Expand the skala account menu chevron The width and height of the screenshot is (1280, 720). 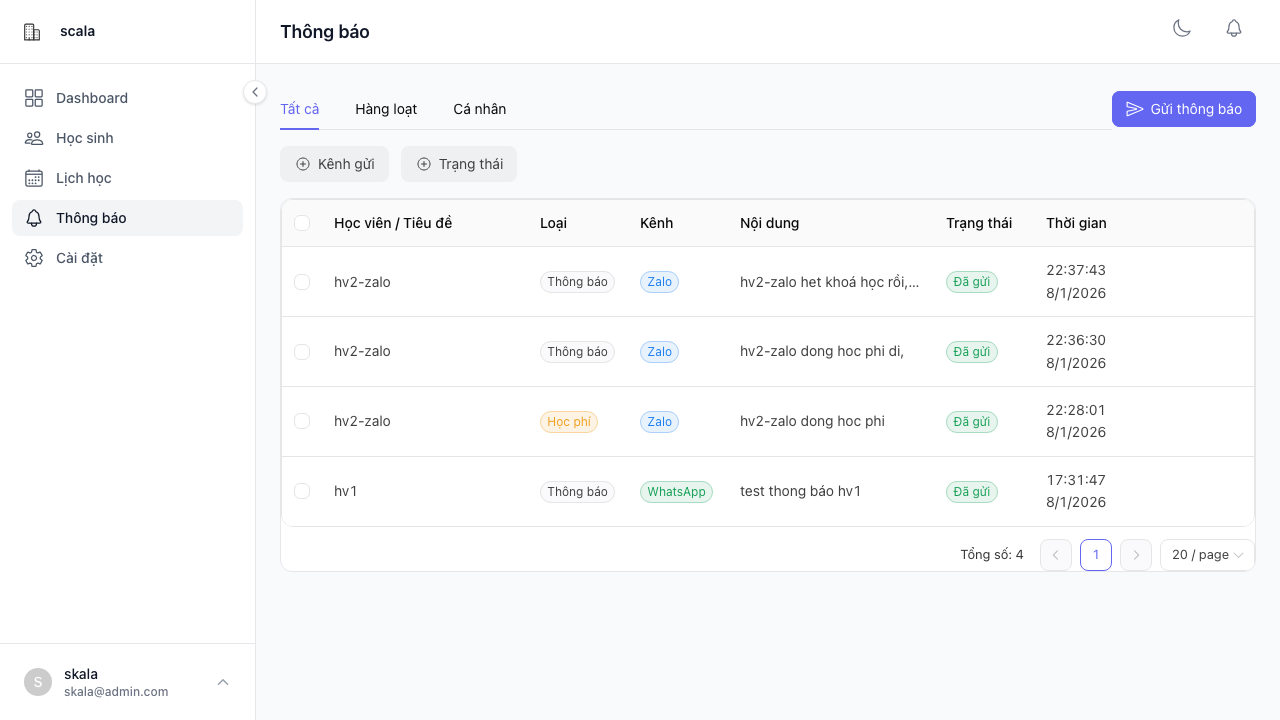point(223,682)
